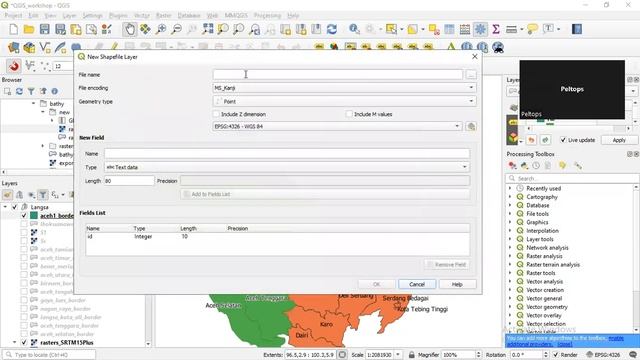640x360 pixels.
Task: Open a project with the yellow folder icon
Action: pos(29,29)
